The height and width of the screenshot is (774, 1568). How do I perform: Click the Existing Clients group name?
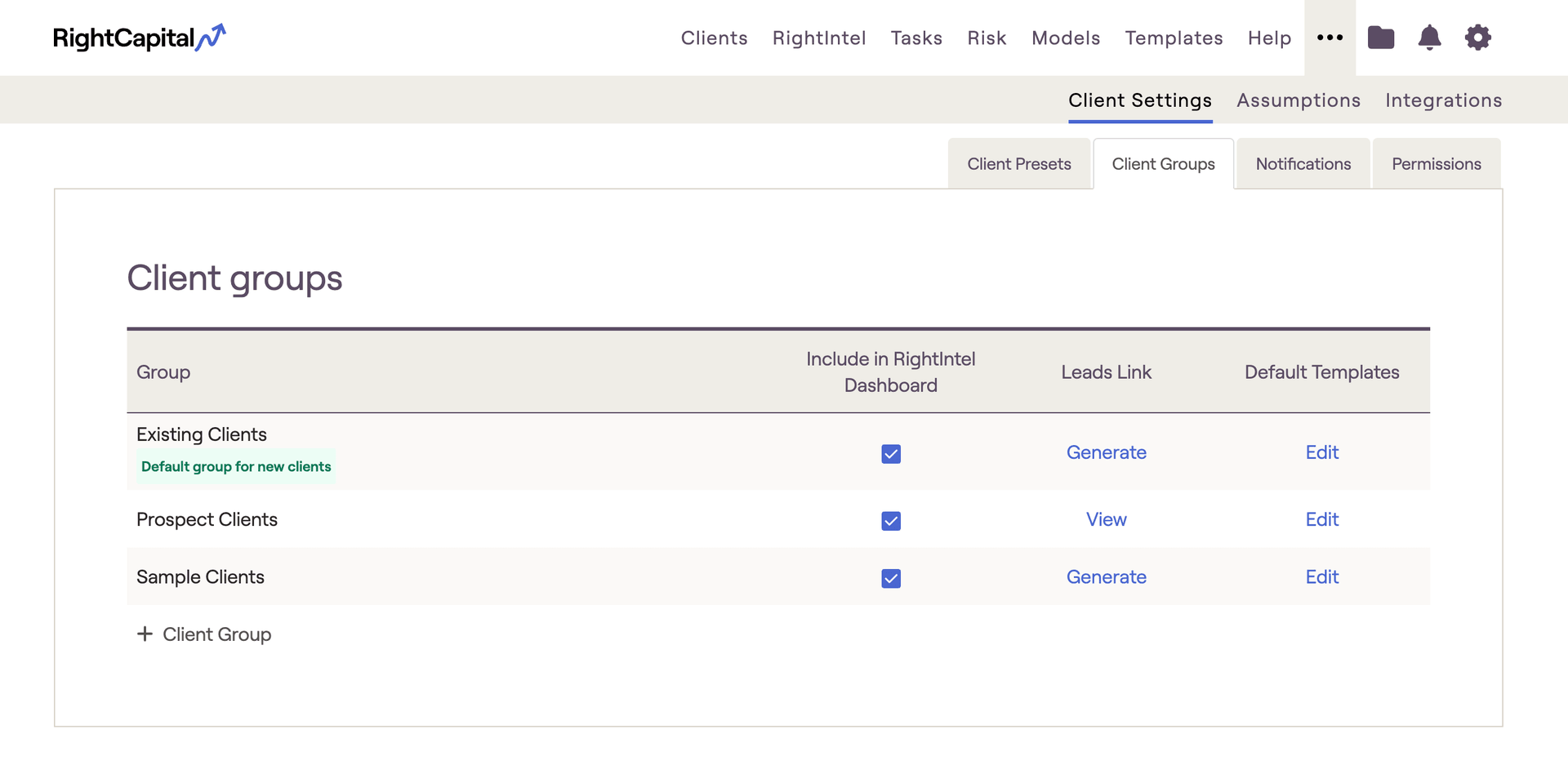pos(202,434)
